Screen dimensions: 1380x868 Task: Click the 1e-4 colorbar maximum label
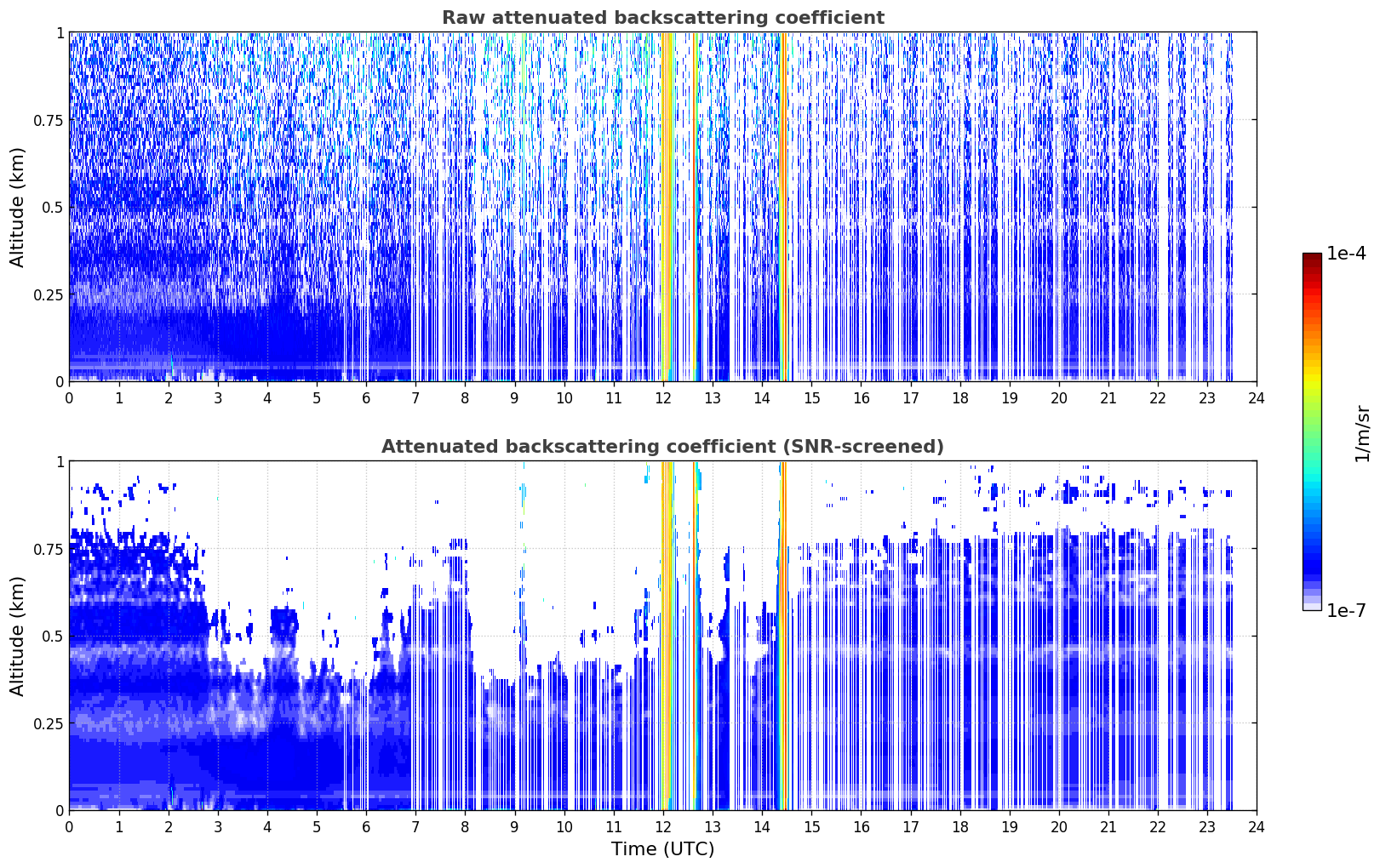click(1346, 254)
